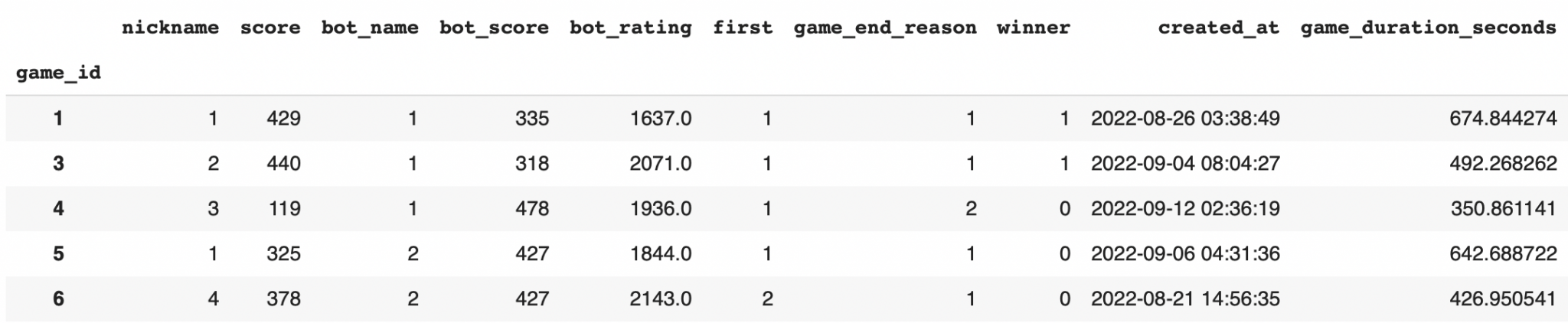This screenshot has width=1568, height=323.
Task: Select the created_at column header
Action: coord(1218,28)
